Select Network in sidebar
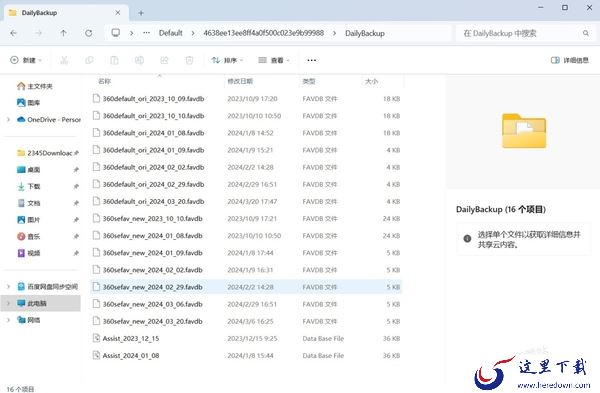Image resolution: width=600 pixels, height=393 pixels. (29, 320)
